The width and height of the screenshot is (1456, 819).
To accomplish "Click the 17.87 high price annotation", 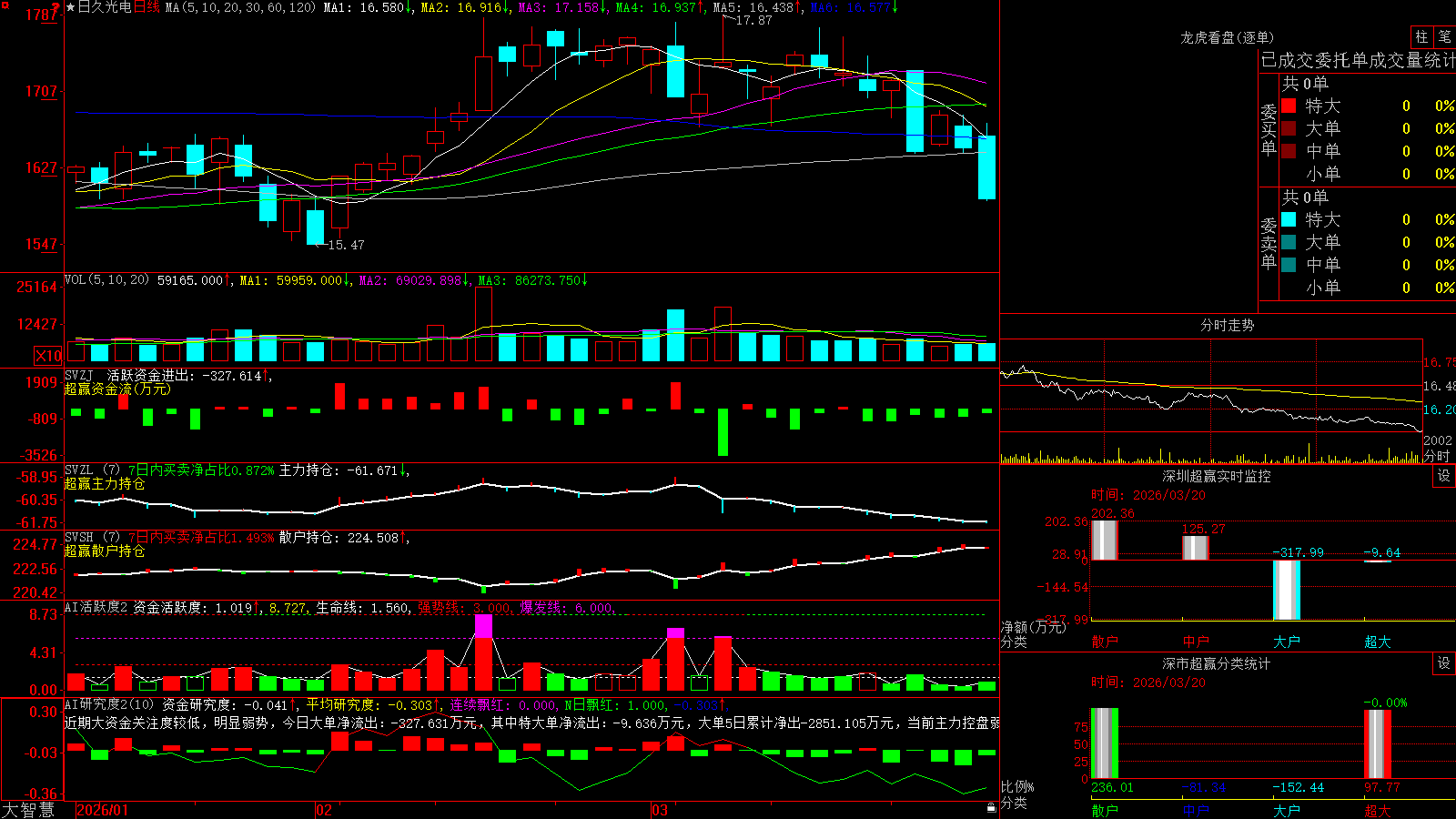I will point(753,20).
